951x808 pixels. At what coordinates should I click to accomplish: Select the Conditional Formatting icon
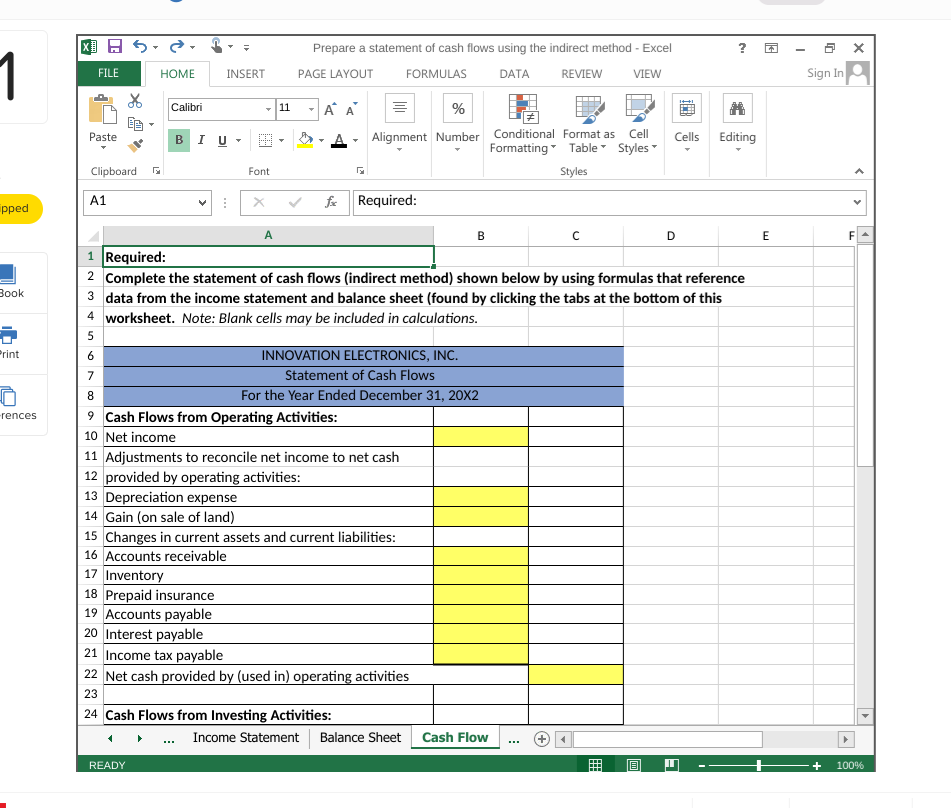point(522,122)
